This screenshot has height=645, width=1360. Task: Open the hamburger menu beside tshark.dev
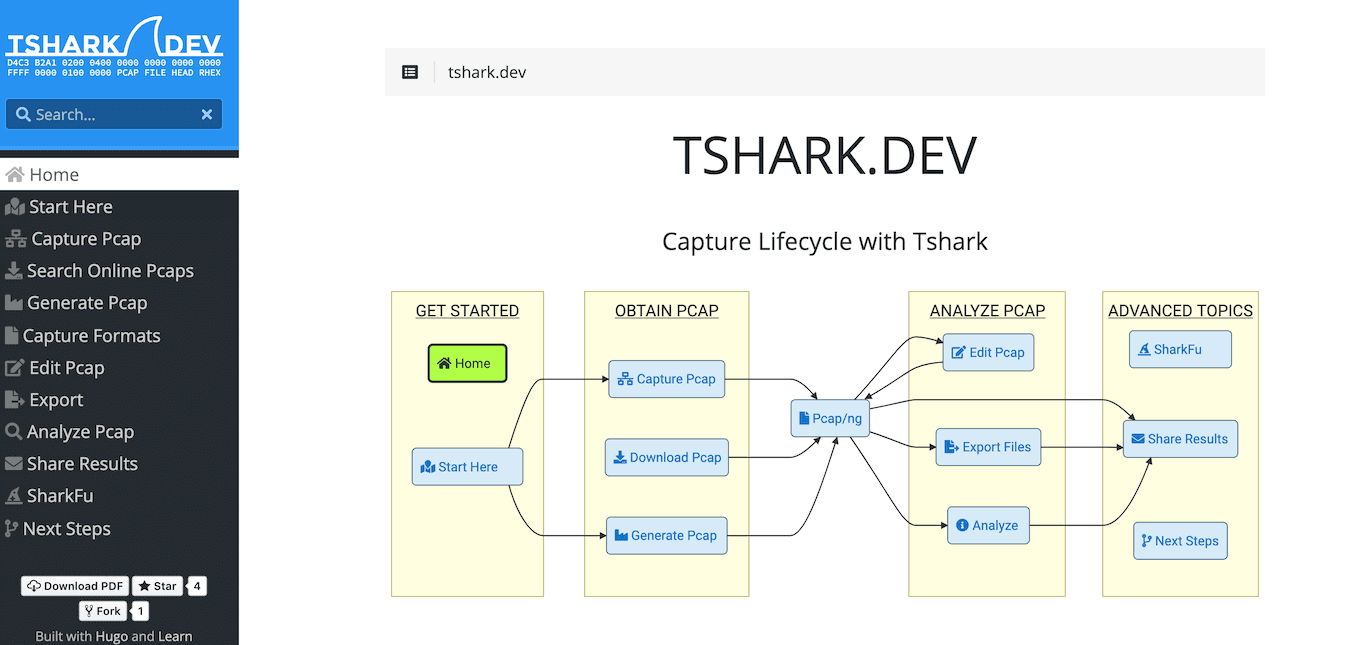pyautogui.click(x=410, y=71)
